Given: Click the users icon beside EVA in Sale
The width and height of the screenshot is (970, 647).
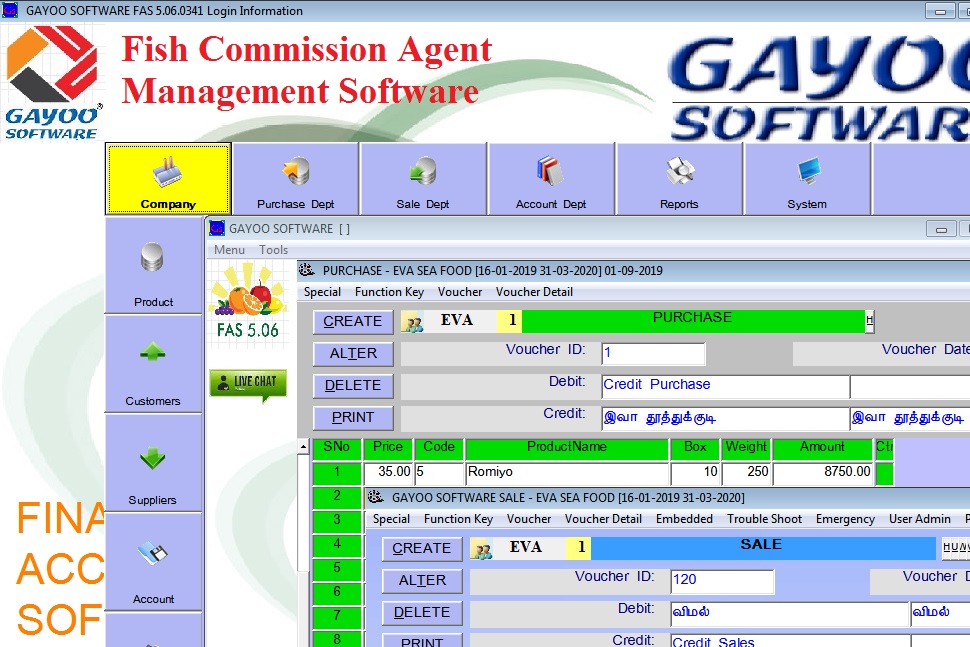Looking at the screenshot, I should tap(482, 550).
